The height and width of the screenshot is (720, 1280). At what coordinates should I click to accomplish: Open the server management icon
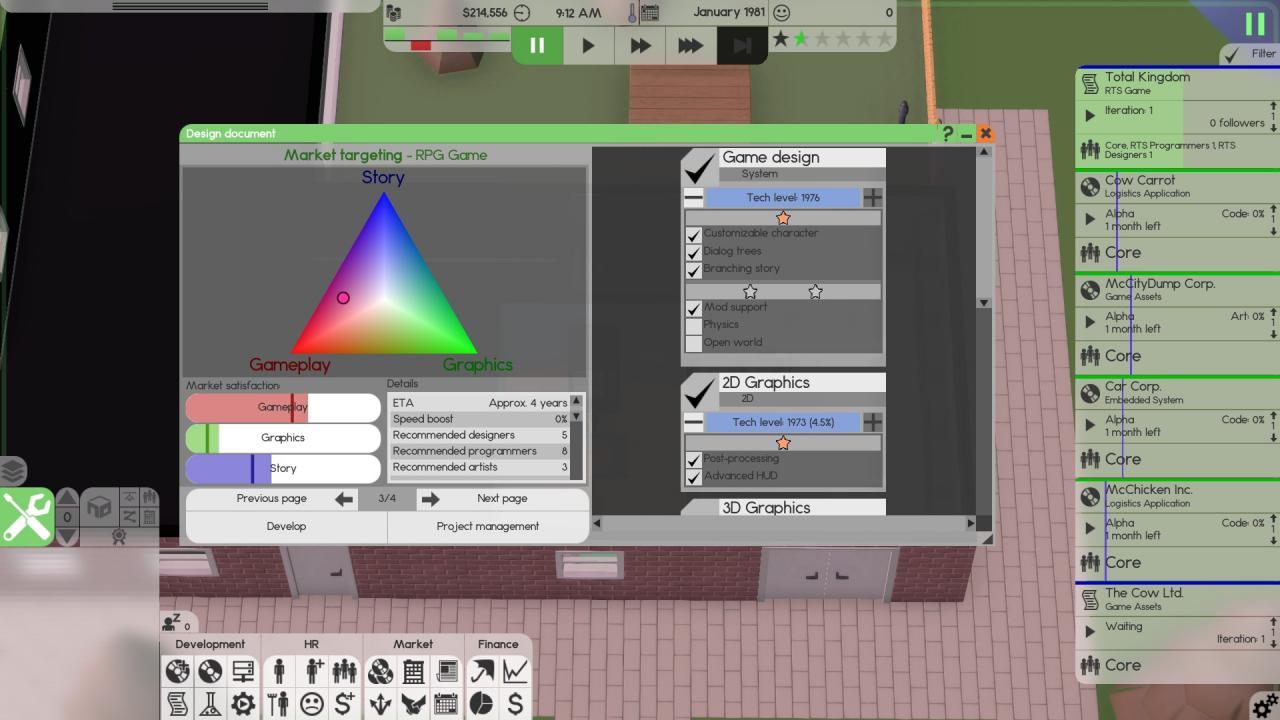243,671
